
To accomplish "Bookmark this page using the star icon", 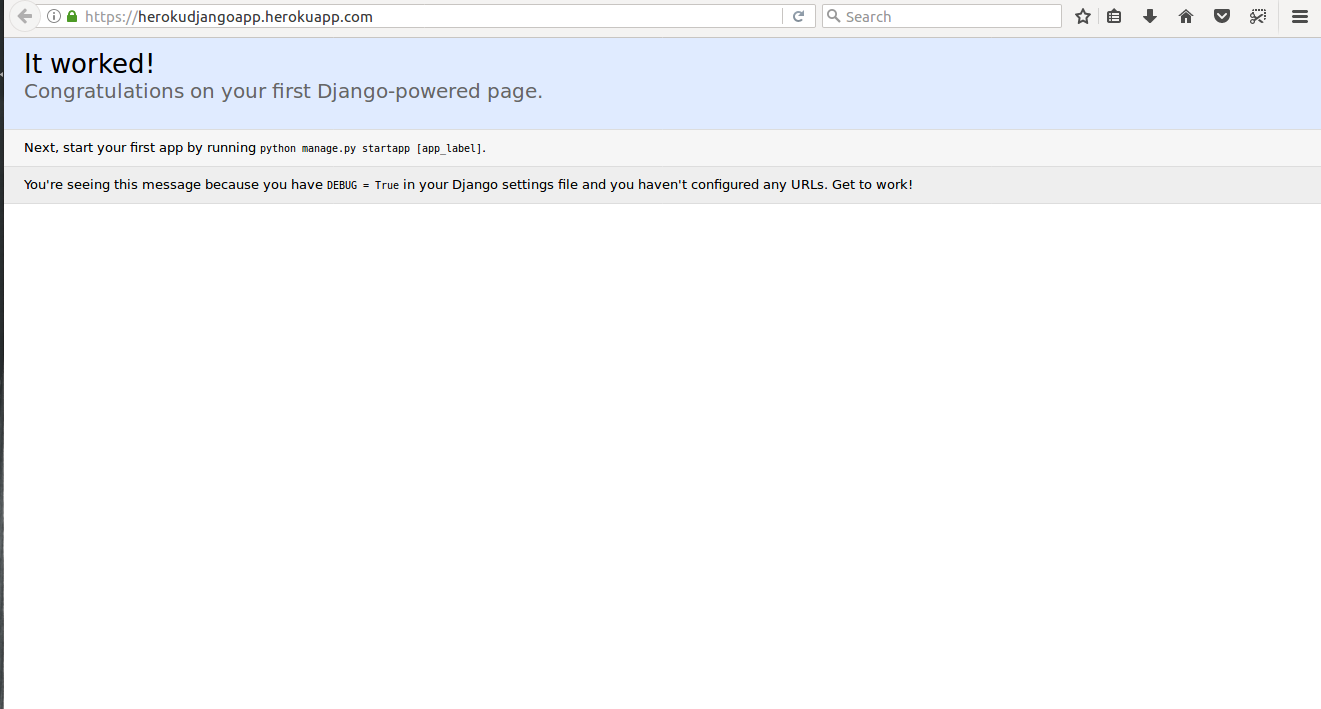I will click(1082, 16).
